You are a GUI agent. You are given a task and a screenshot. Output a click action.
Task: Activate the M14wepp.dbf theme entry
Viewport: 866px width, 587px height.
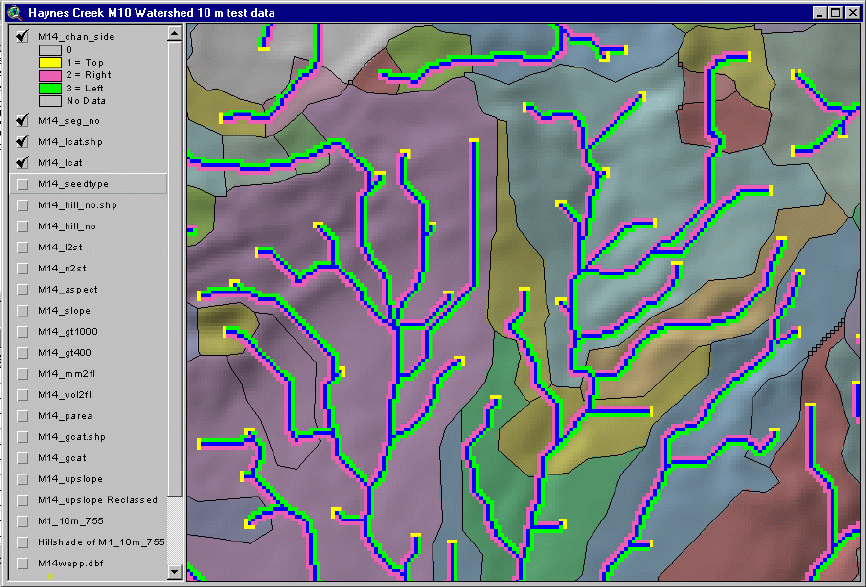(x=71, y=563)
